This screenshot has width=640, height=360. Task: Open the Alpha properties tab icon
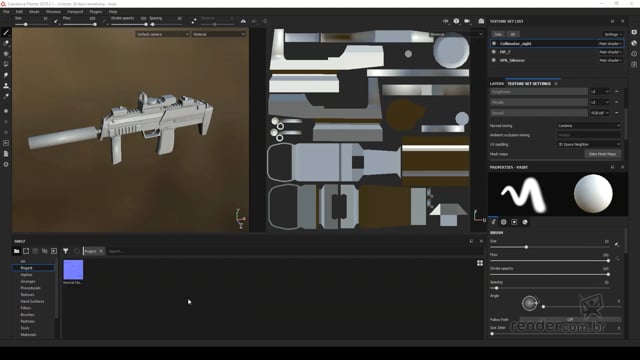(x=504, y=222)
